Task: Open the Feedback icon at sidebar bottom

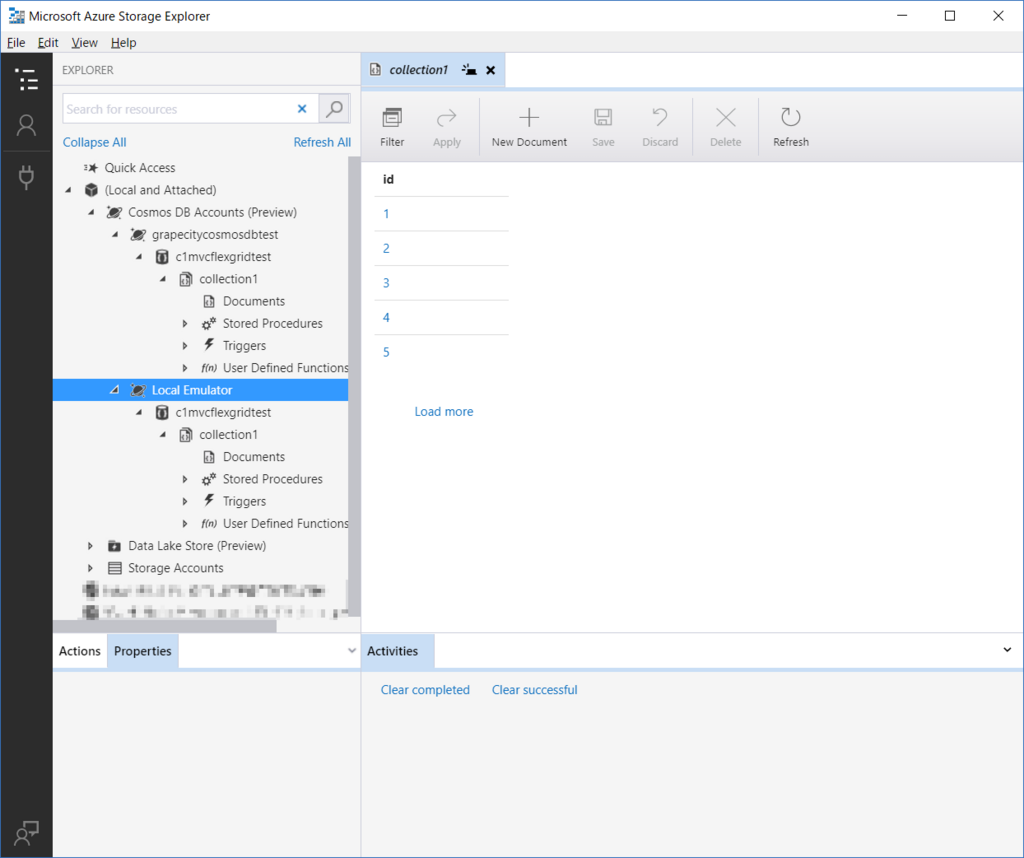Action: tap(26, 833)
